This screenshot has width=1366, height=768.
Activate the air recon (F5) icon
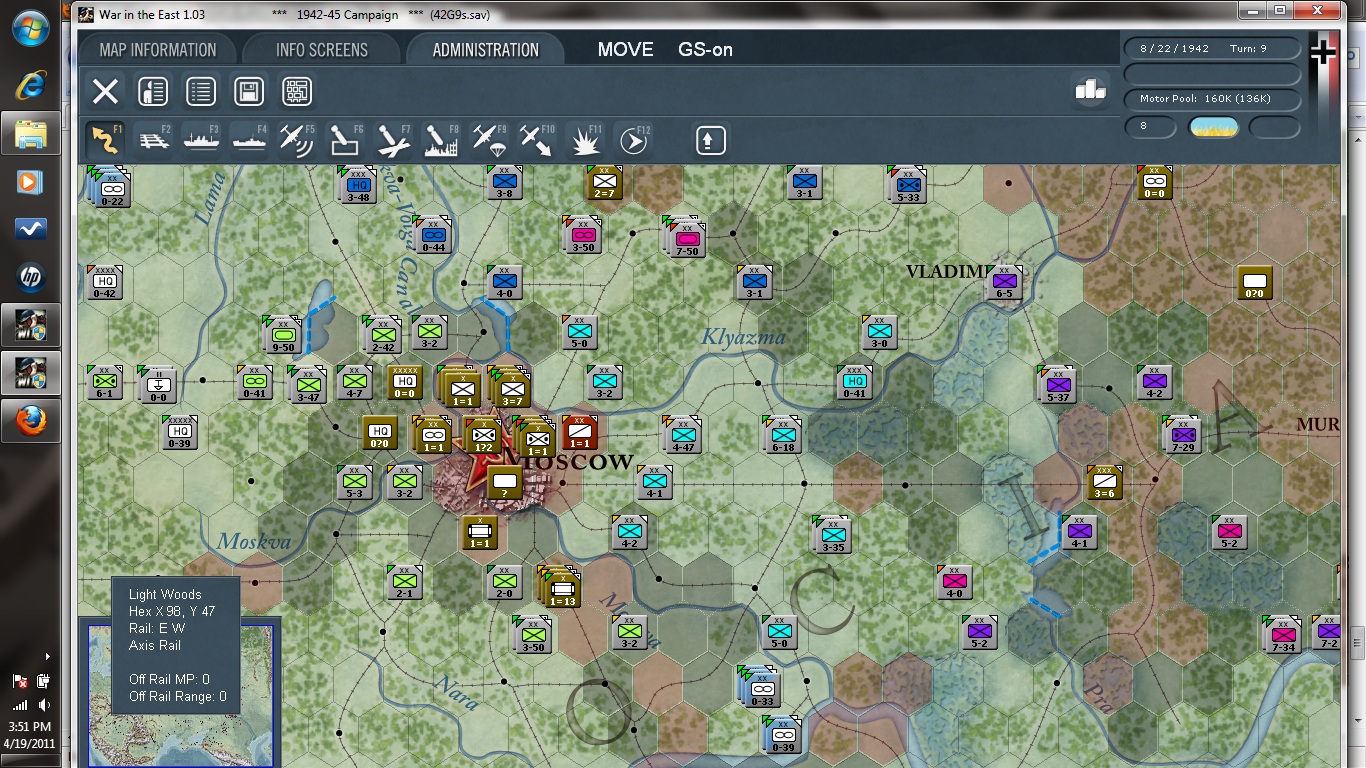pos(297,139)
